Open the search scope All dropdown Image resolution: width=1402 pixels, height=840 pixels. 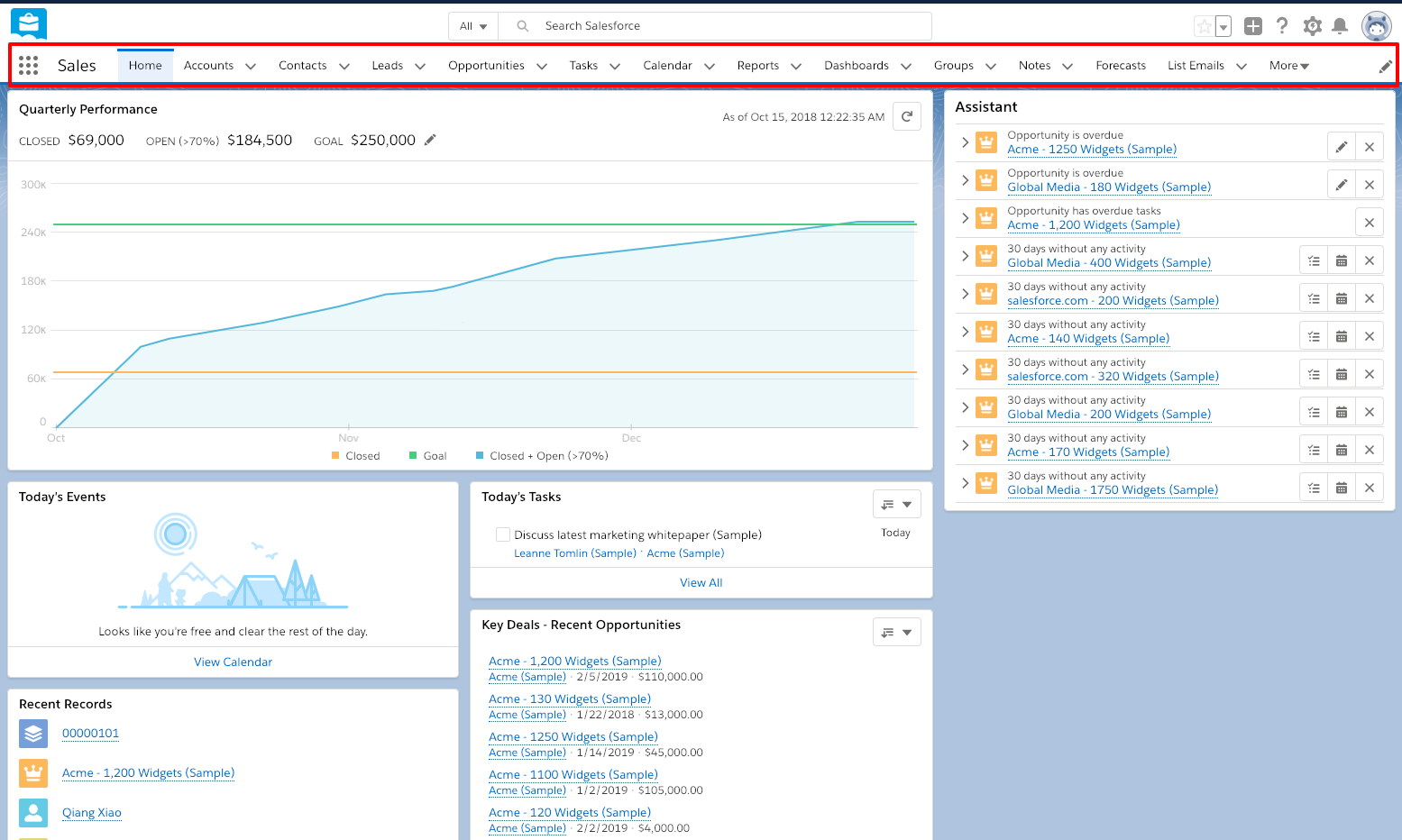click(x=473, y=26)
